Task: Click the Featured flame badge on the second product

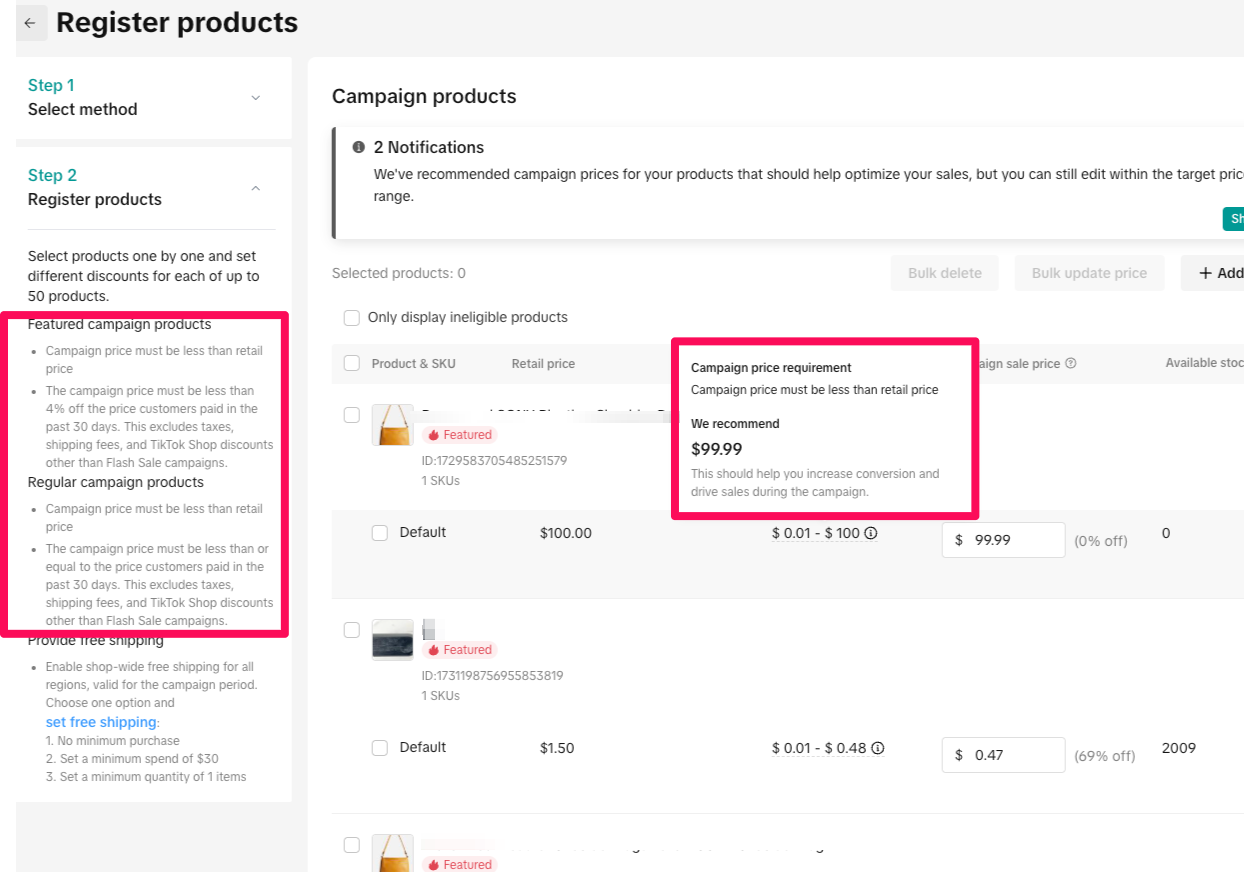Action: tap(458, 650)
